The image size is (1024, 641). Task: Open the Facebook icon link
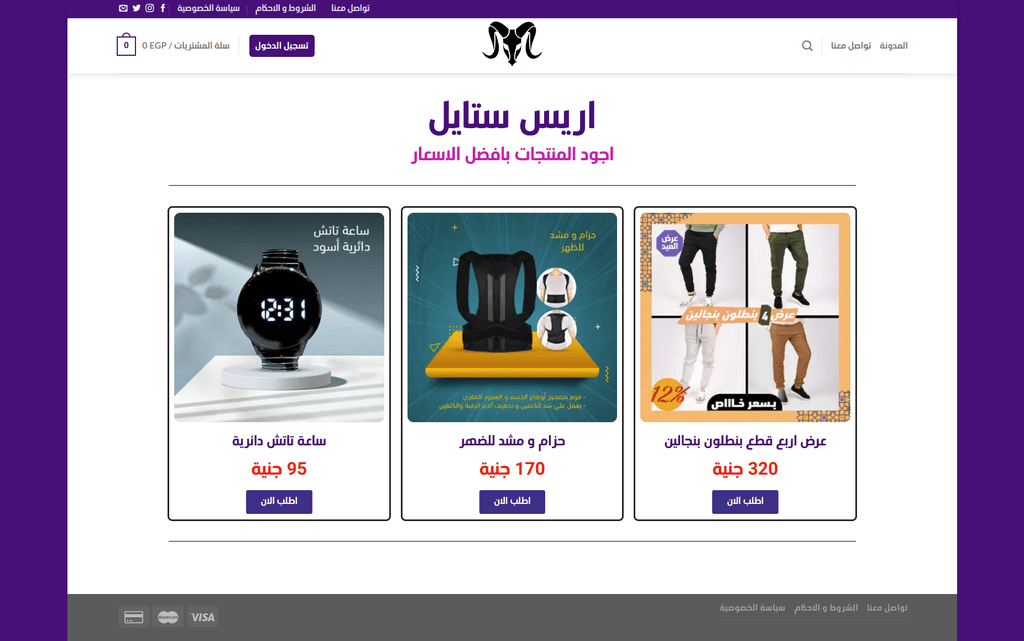[163, 8]
